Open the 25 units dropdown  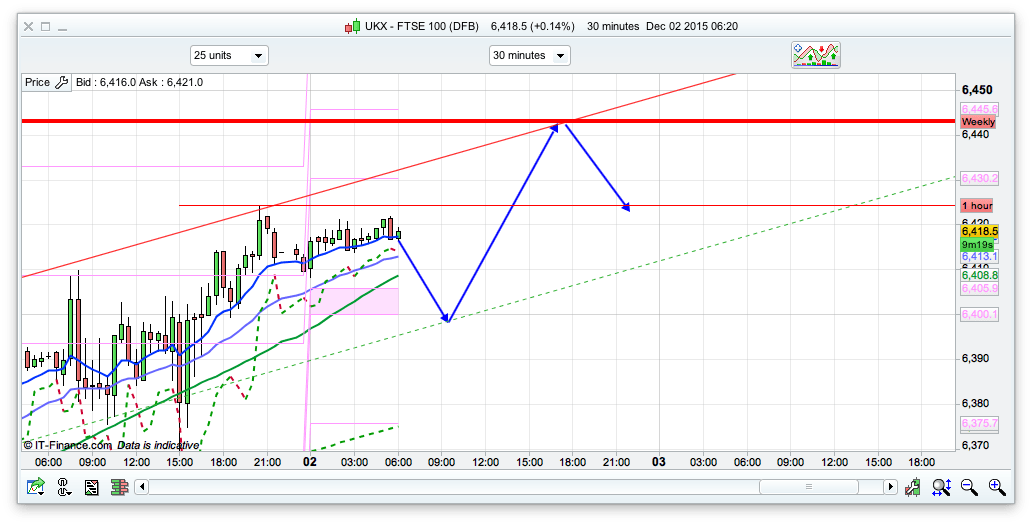pos(229,56)
